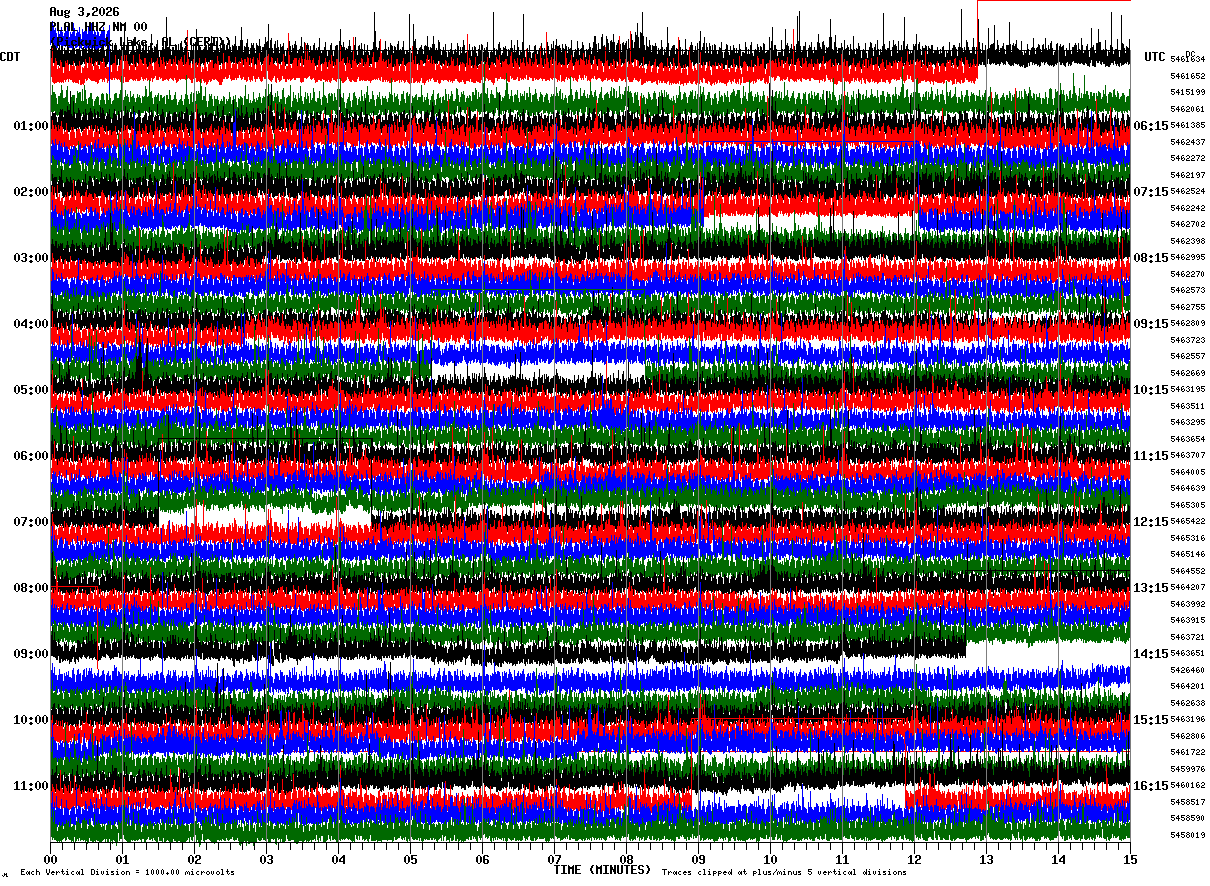Click the '11:15' UTC row label
The height and width of the screenshot is (886, 1210).
pos(1151,456)
